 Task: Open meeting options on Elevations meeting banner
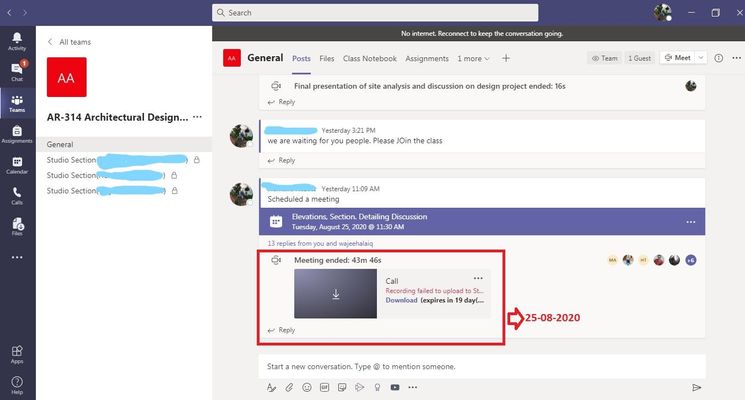[691, 222]
